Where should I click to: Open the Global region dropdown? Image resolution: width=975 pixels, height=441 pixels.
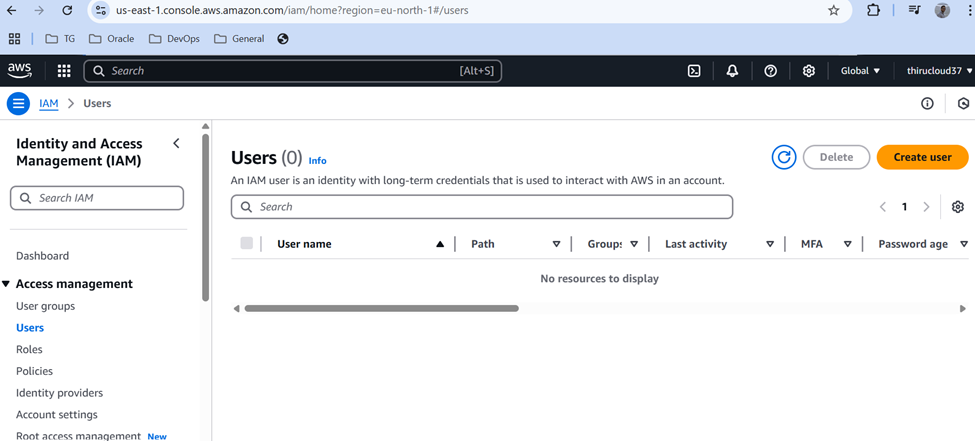[x=861, y=71]
